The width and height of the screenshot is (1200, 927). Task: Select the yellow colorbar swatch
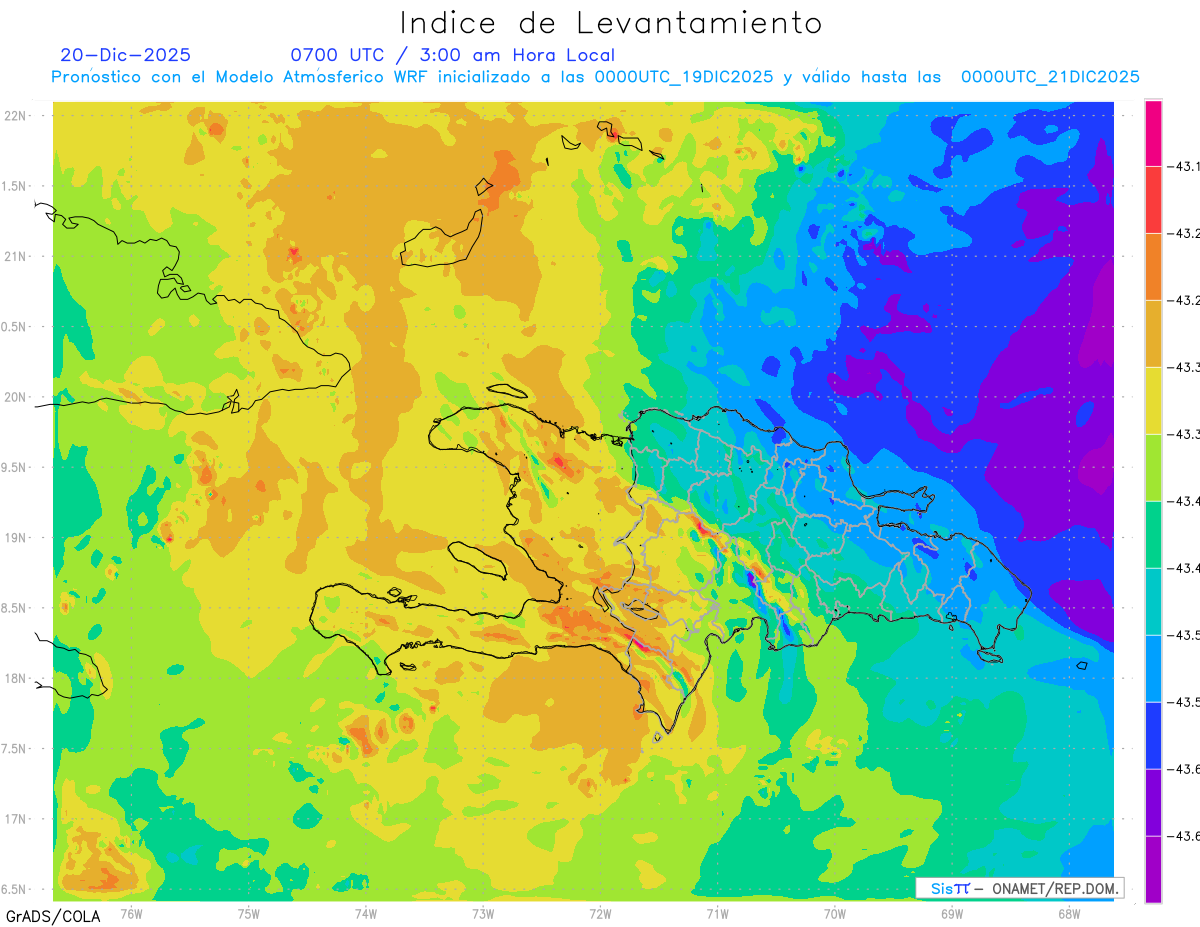coord(1153,401)
